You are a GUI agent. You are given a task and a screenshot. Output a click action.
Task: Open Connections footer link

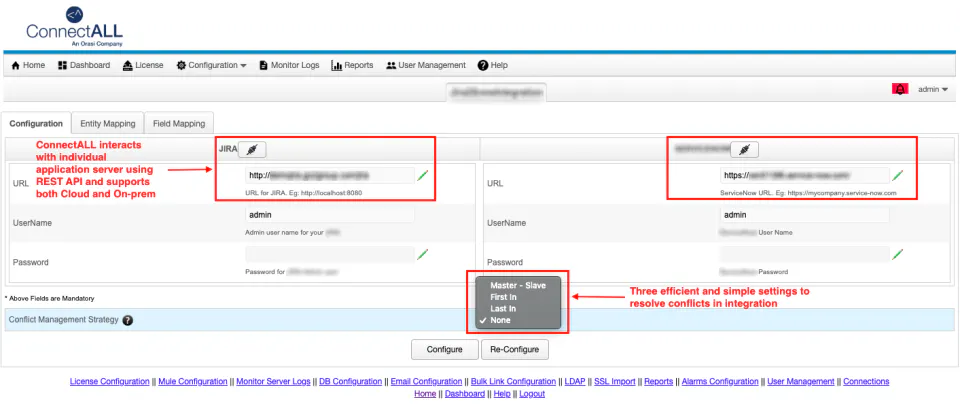(866, 381)
